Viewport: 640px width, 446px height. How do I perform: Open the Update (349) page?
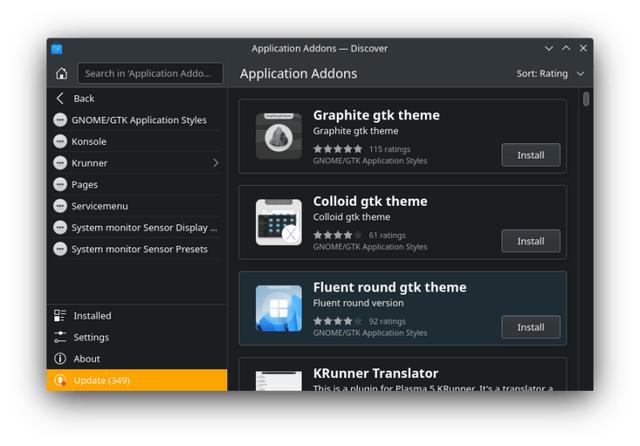137,380
